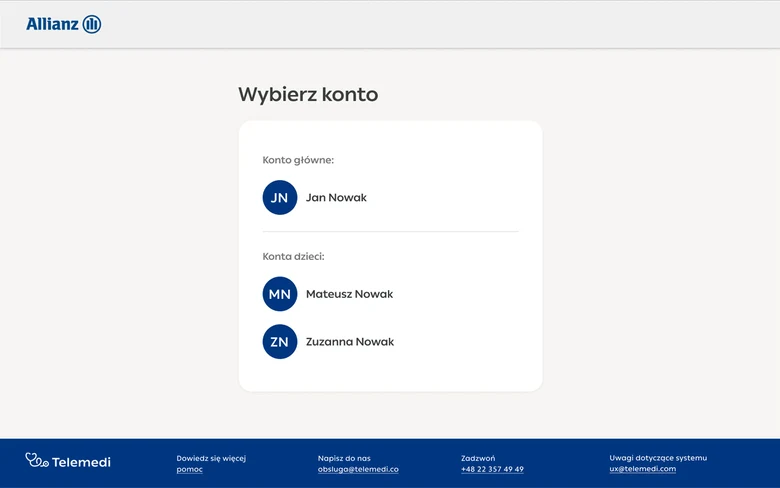Select the ZN avatar circle
780x488 pixels.
coord(280,342)
